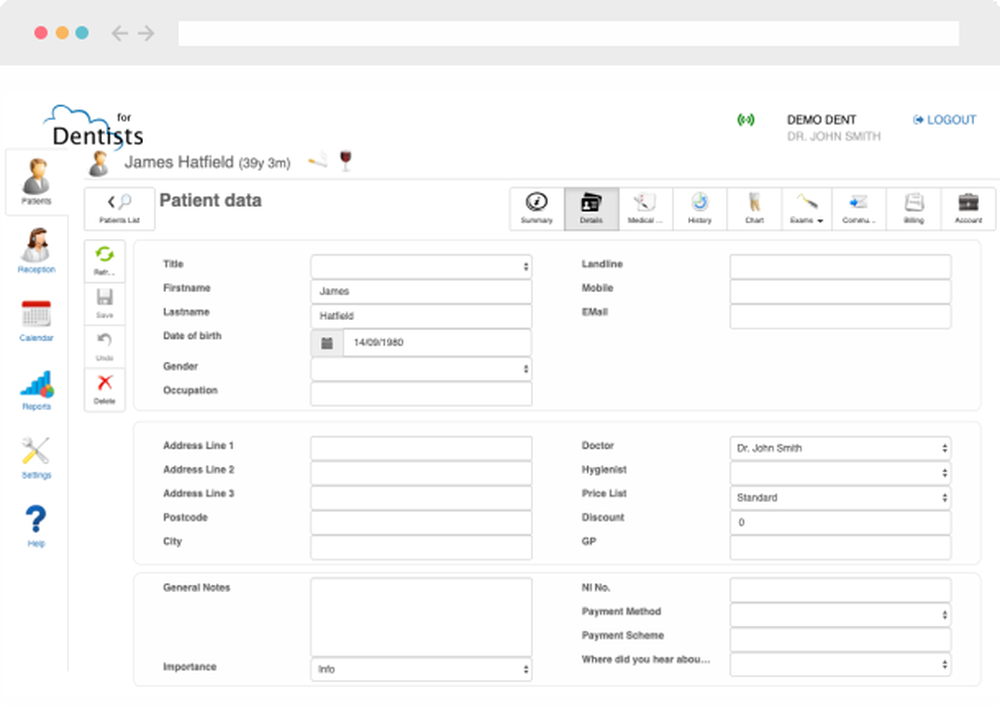The height and width of the screenshot is (708, 1000).
Task: Click LOGOUT to sign out
Action: click(944, 119)
